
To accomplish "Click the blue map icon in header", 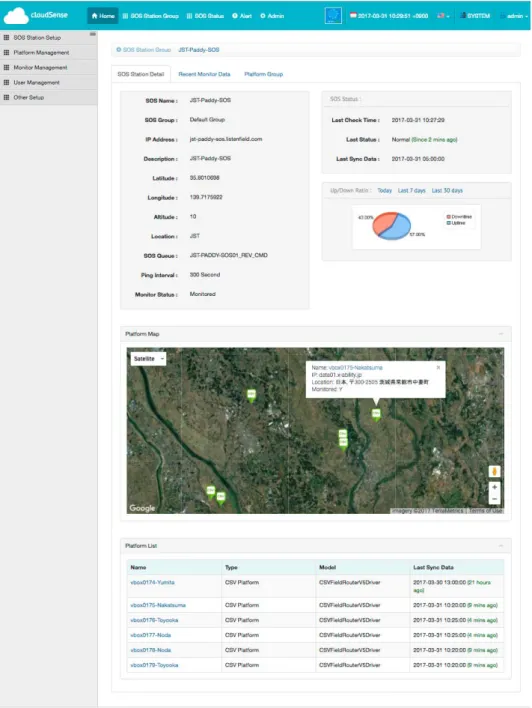I will [x=333, y=16].
